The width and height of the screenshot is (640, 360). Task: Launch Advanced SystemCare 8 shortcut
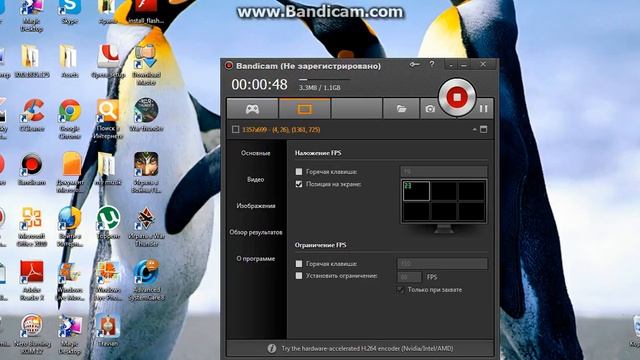[147, 280]
